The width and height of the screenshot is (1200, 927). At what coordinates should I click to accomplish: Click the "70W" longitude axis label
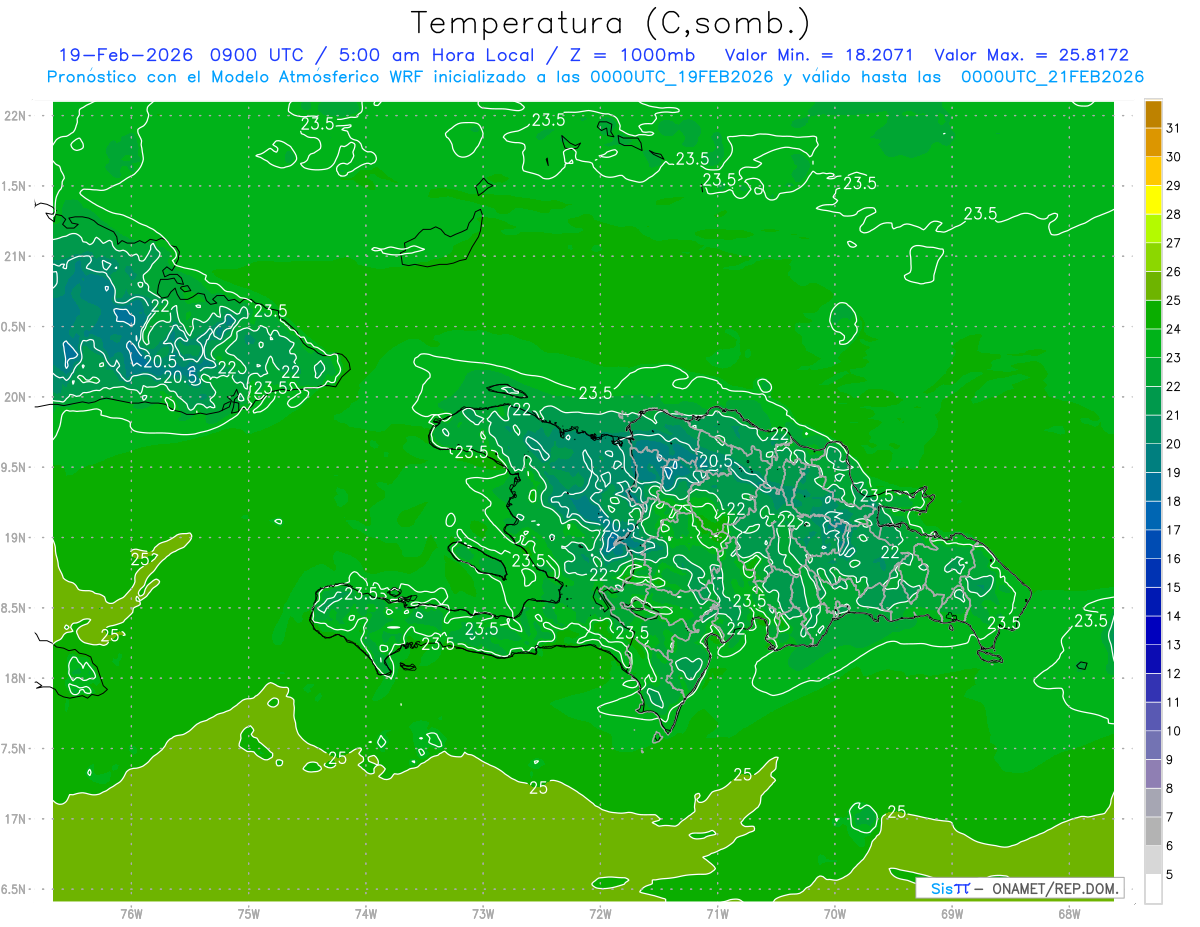coord(835,914)
